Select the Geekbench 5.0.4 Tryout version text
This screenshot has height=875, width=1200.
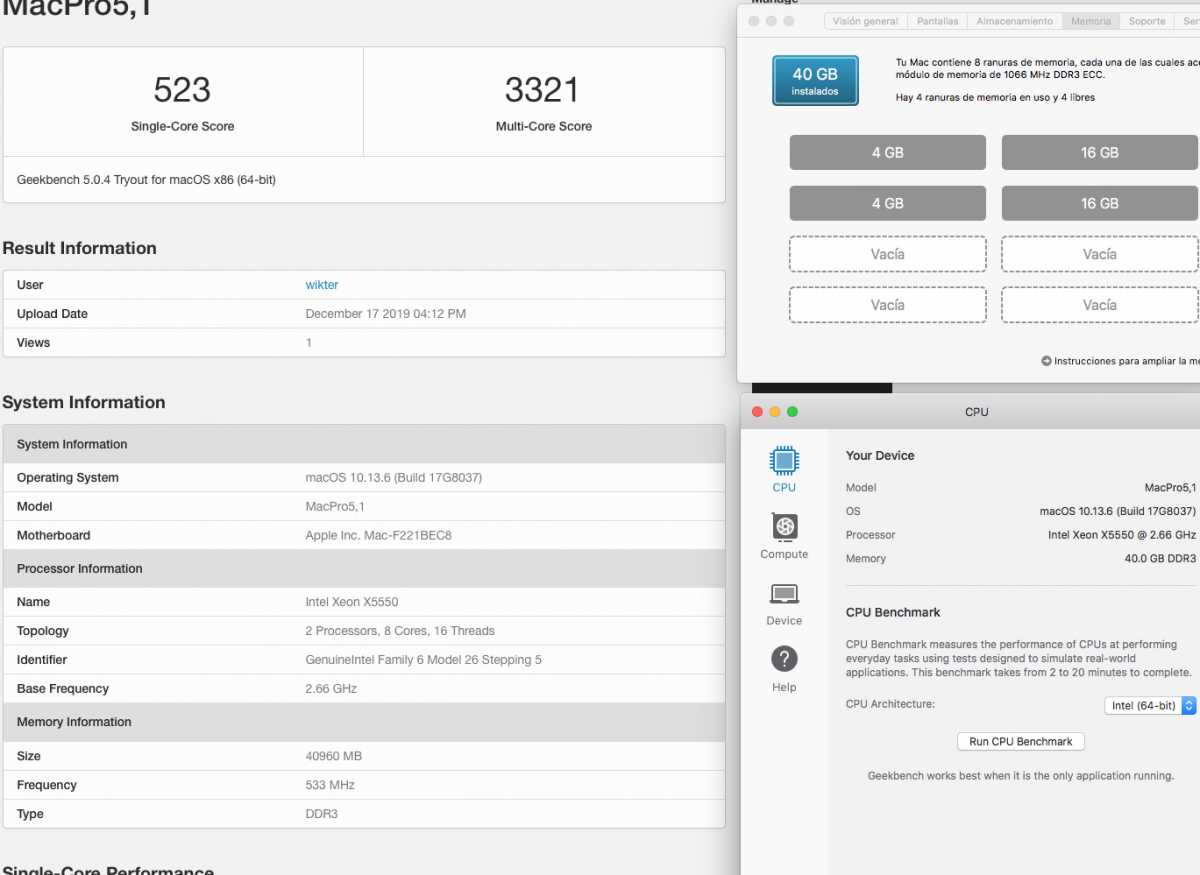coord(146,180)
